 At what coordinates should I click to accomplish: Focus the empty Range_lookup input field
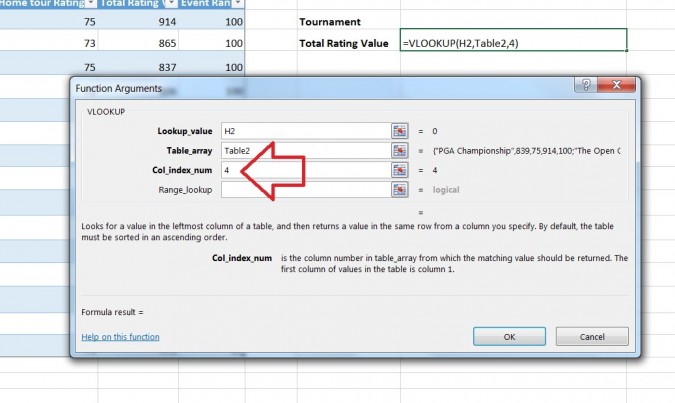(x=306, y=189)
